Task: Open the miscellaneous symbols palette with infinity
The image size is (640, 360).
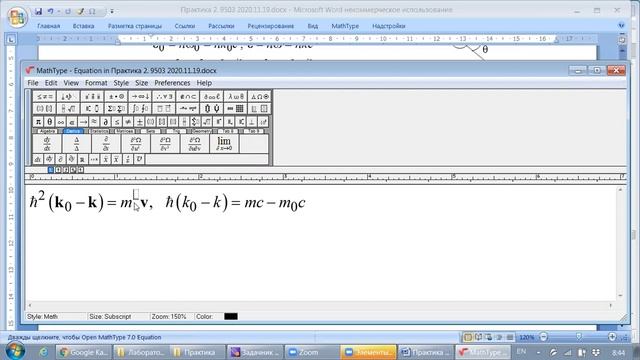Action: 212,96
